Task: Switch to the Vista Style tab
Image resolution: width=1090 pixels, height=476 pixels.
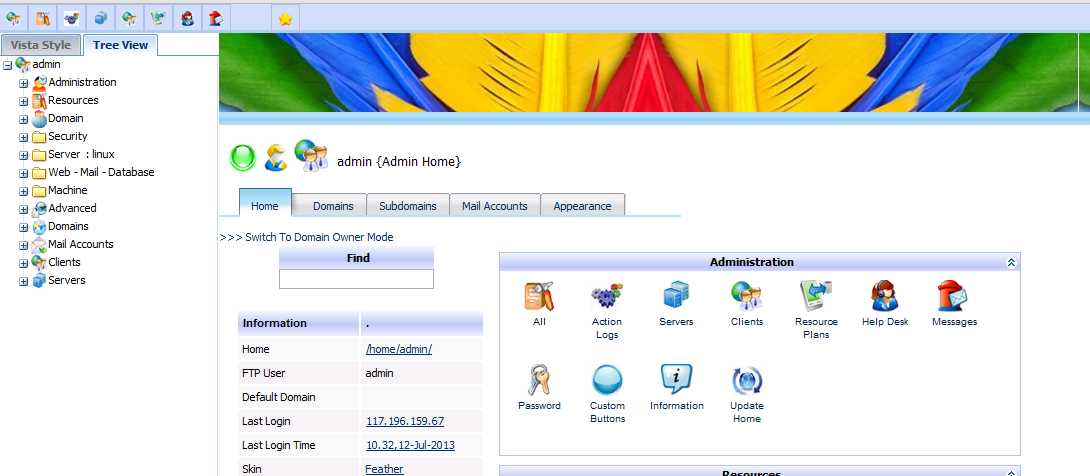Action: 41,45
